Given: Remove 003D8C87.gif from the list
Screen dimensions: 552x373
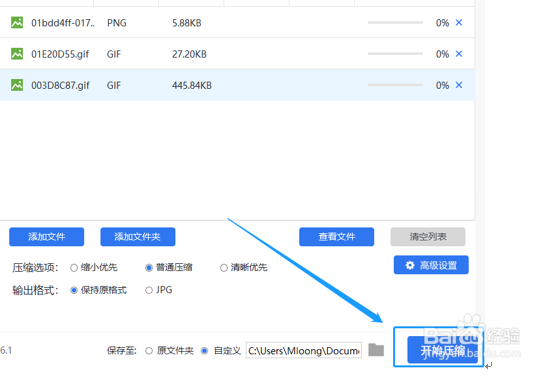Looking at the screenshot, I should click(459, 85).
